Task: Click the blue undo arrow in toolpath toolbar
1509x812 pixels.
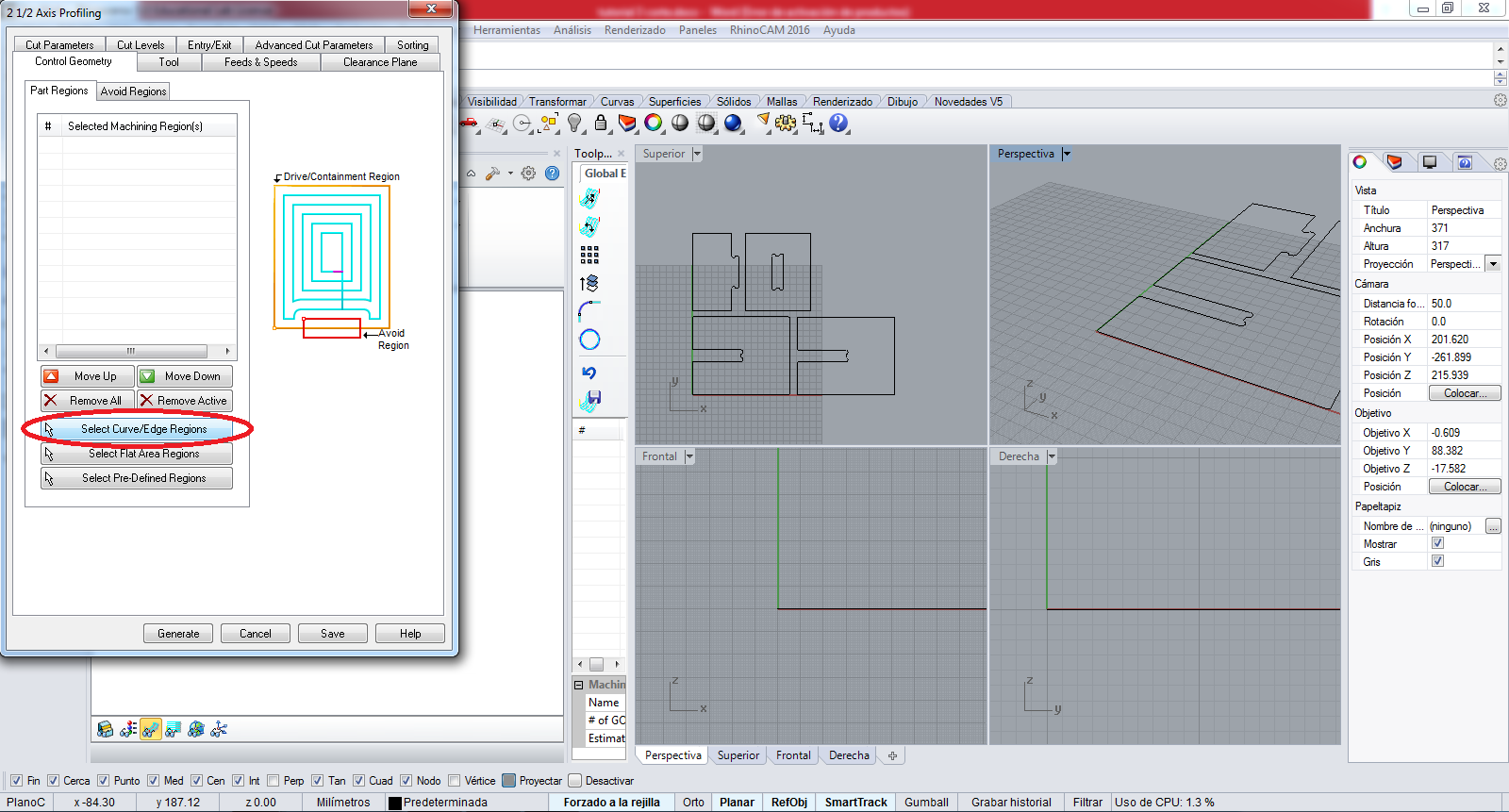Action: coord(589,373)
